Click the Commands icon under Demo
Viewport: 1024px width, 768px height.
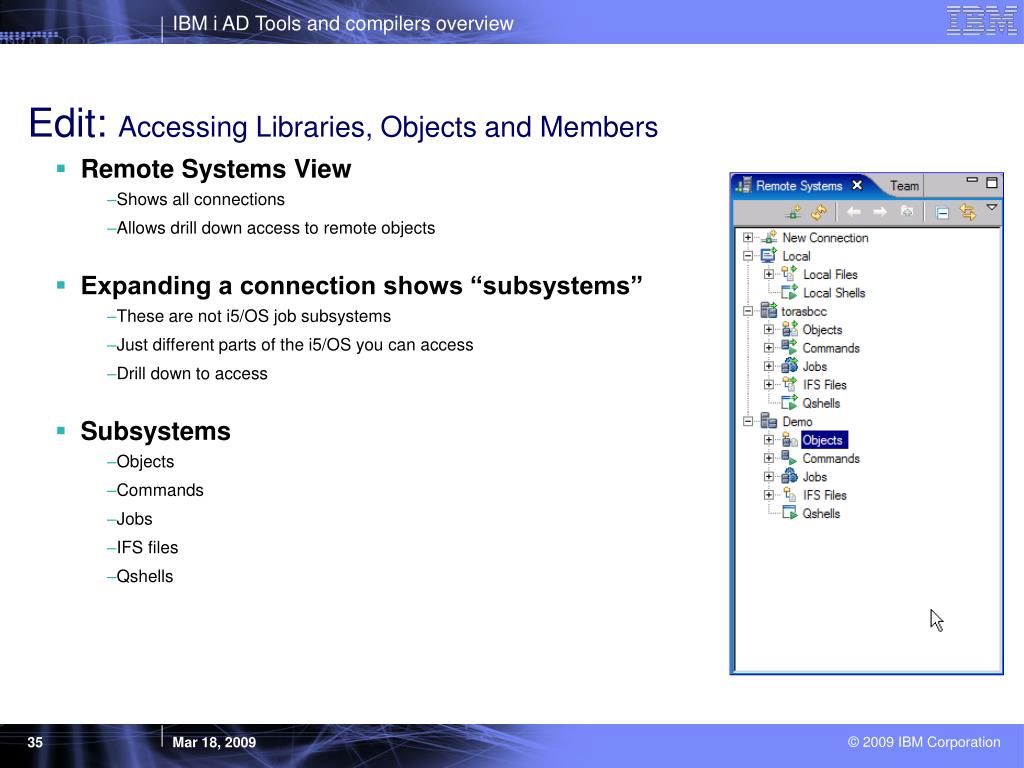[x=790, y=458]
